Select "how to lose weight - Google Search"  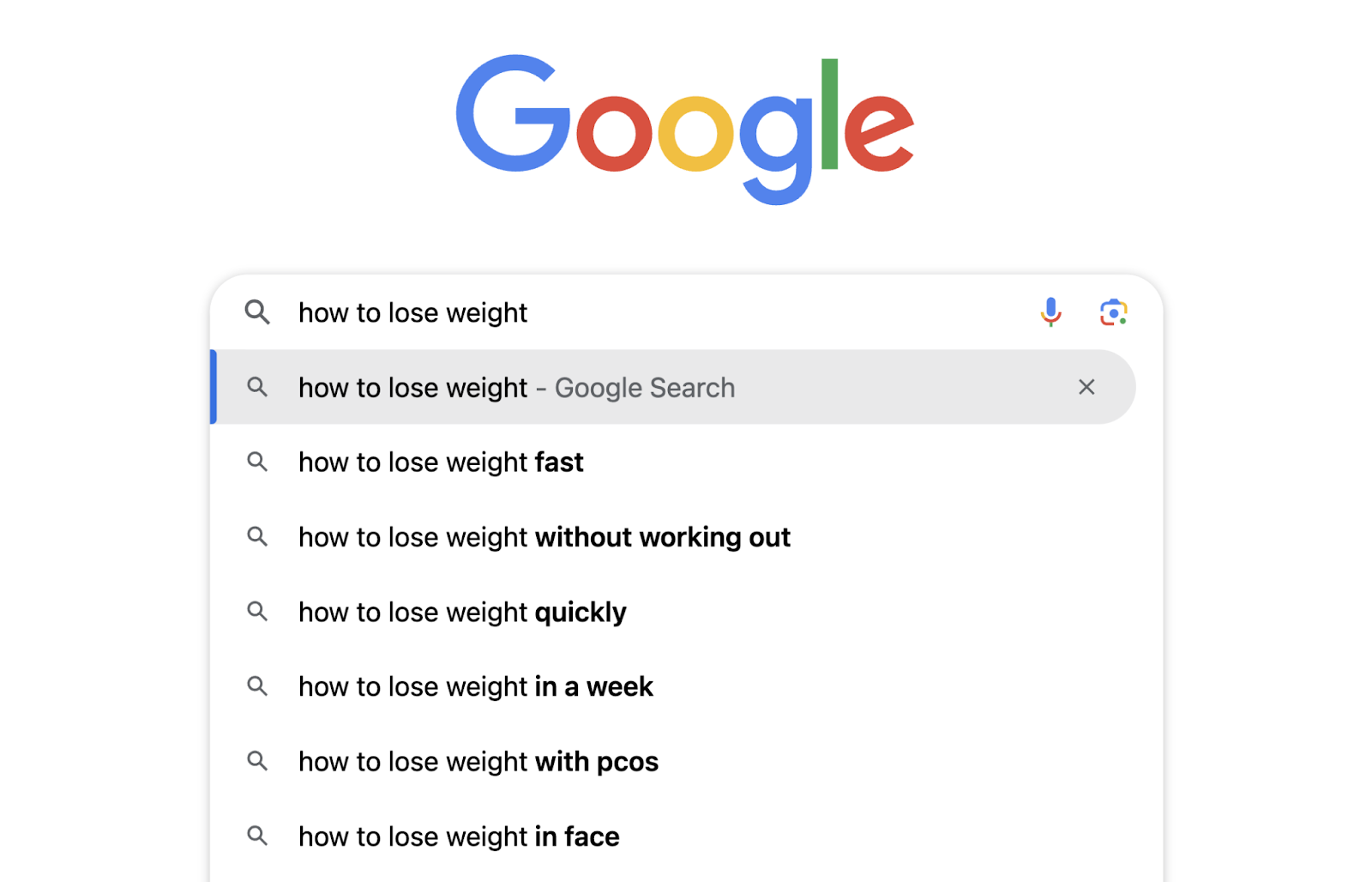(x=516, y=388)
